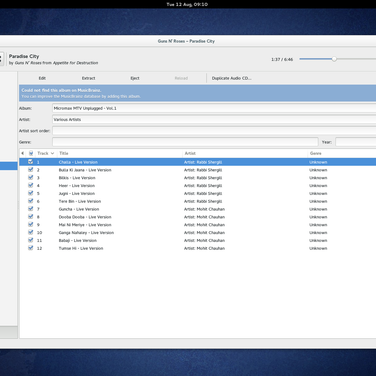Select 'Mai Ni Meriye - Live Version' title

coord(85,225)
